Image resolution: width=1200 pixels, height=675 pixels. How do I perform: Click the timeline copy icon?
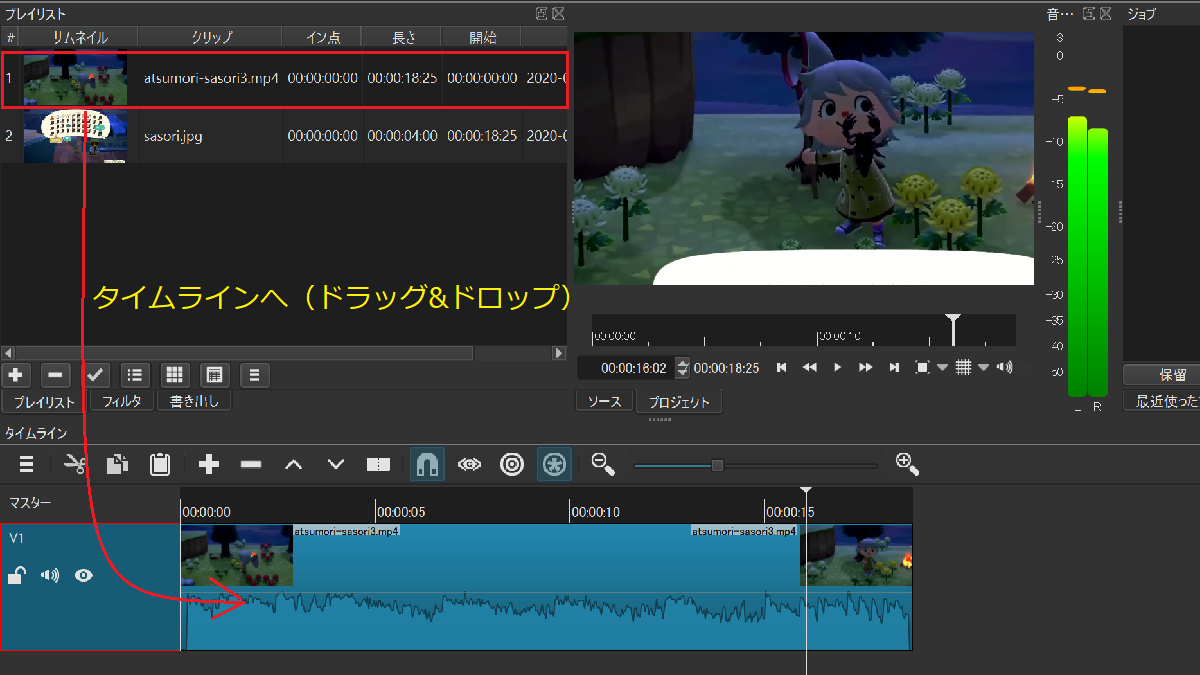pos(117,464)
